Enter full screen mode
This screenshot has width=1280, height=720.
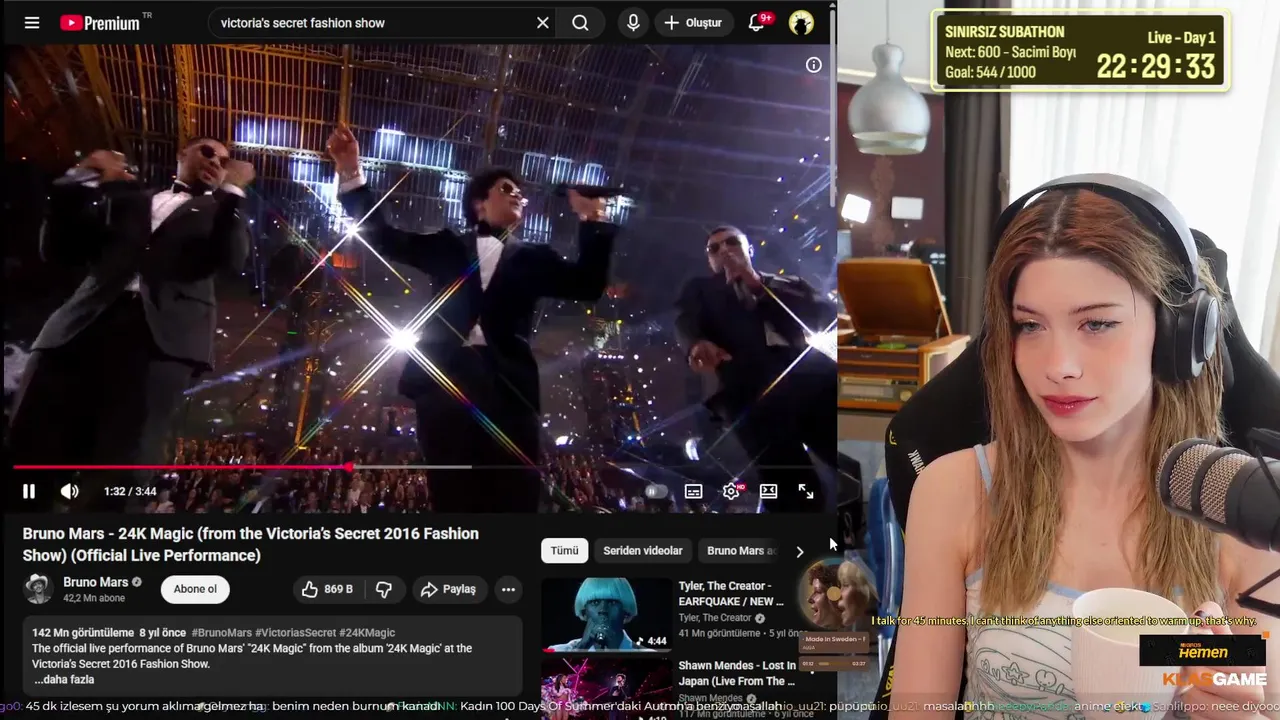click(806, 491)
